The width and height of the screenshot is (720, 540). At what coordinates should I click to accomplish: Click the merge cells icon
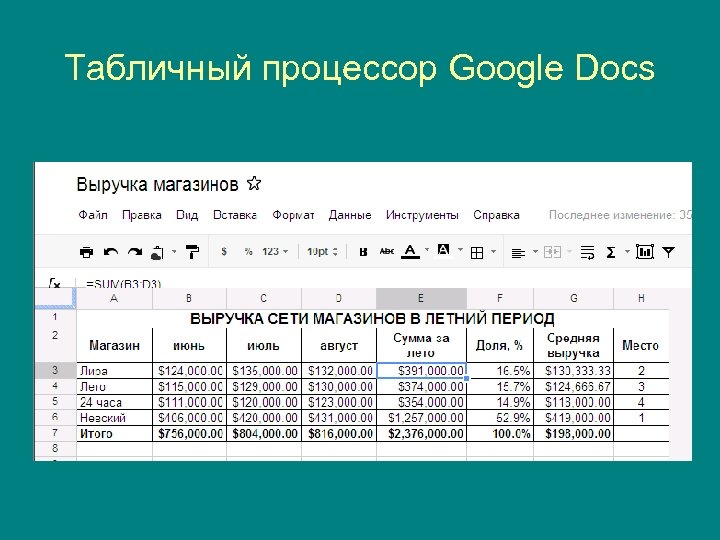coord(552,252)
